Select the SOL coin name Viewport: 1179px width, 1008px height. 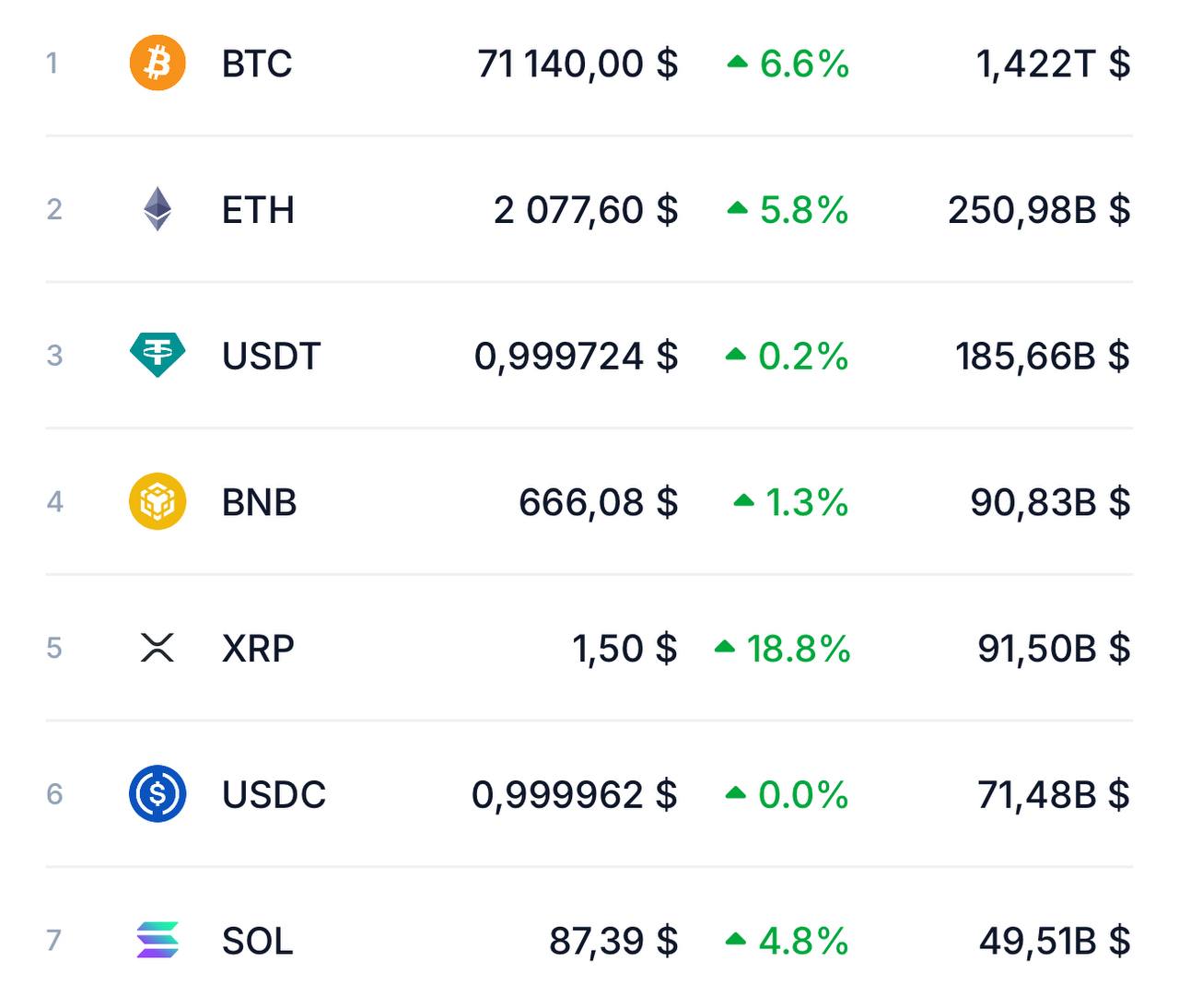(257, 941)
